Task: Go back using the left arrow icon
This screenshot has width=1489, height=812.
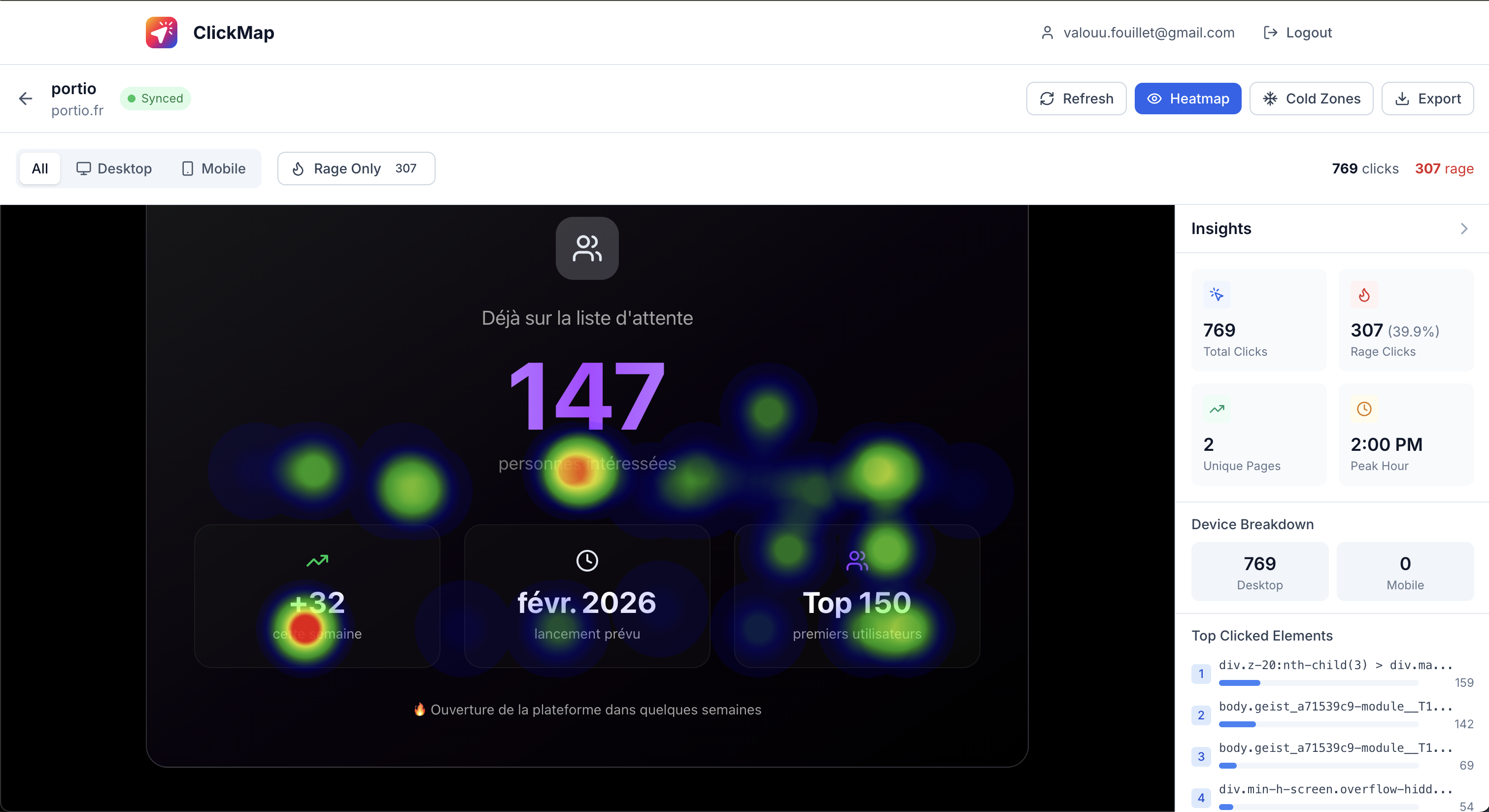Action: click(26, 99)
